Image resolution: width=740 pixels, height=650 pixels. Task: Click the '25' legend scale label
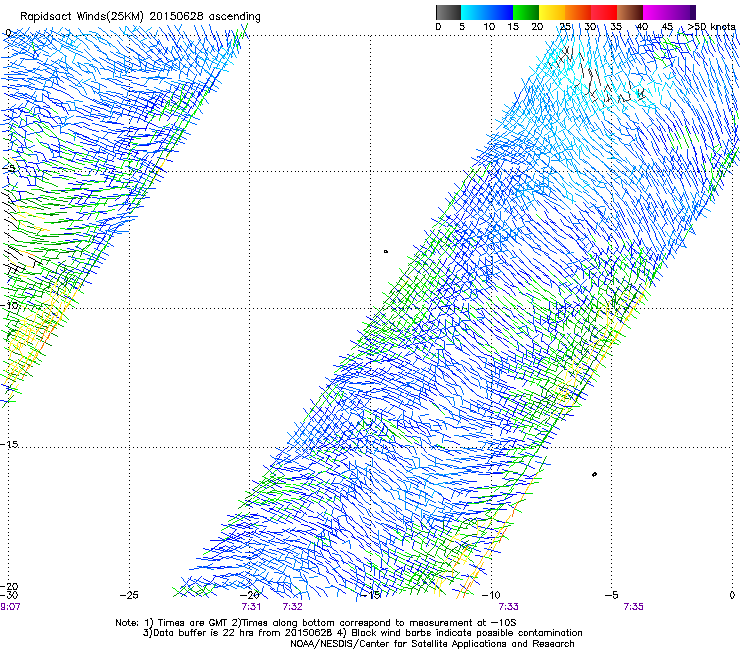565,27
